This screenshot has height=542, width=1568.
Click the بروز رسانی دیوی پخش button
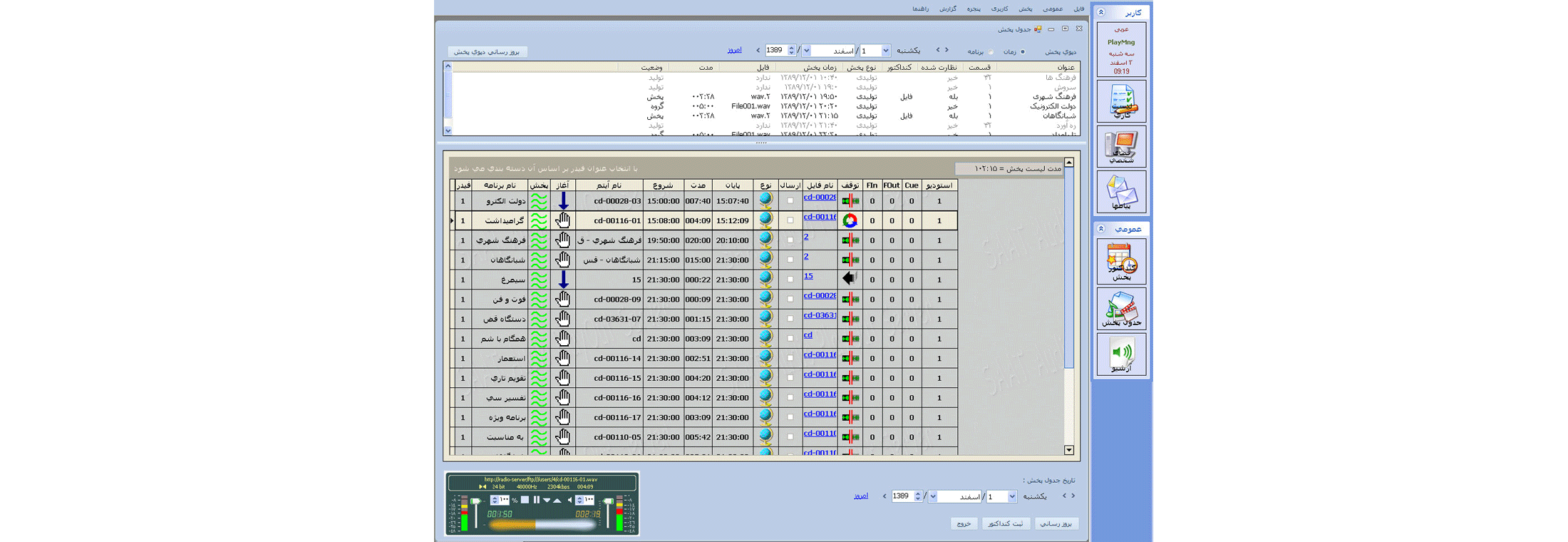coord(488,51)
